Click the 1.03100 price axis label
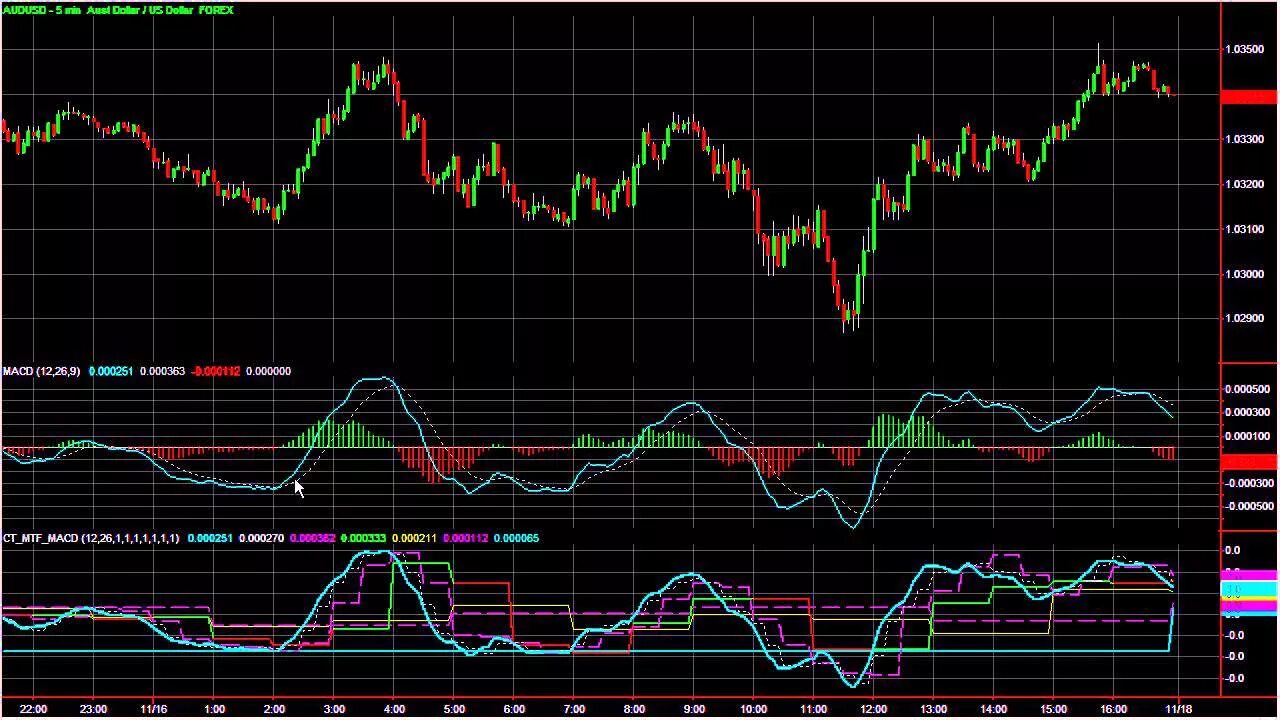 coord(1243,229)
